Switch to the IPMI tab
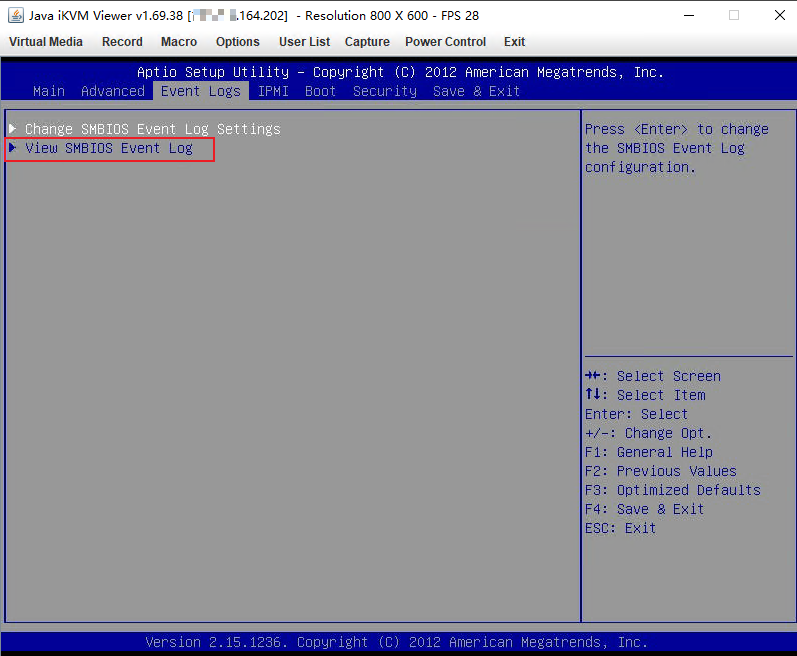Screen dimensions: 797x656 point(273,91)
